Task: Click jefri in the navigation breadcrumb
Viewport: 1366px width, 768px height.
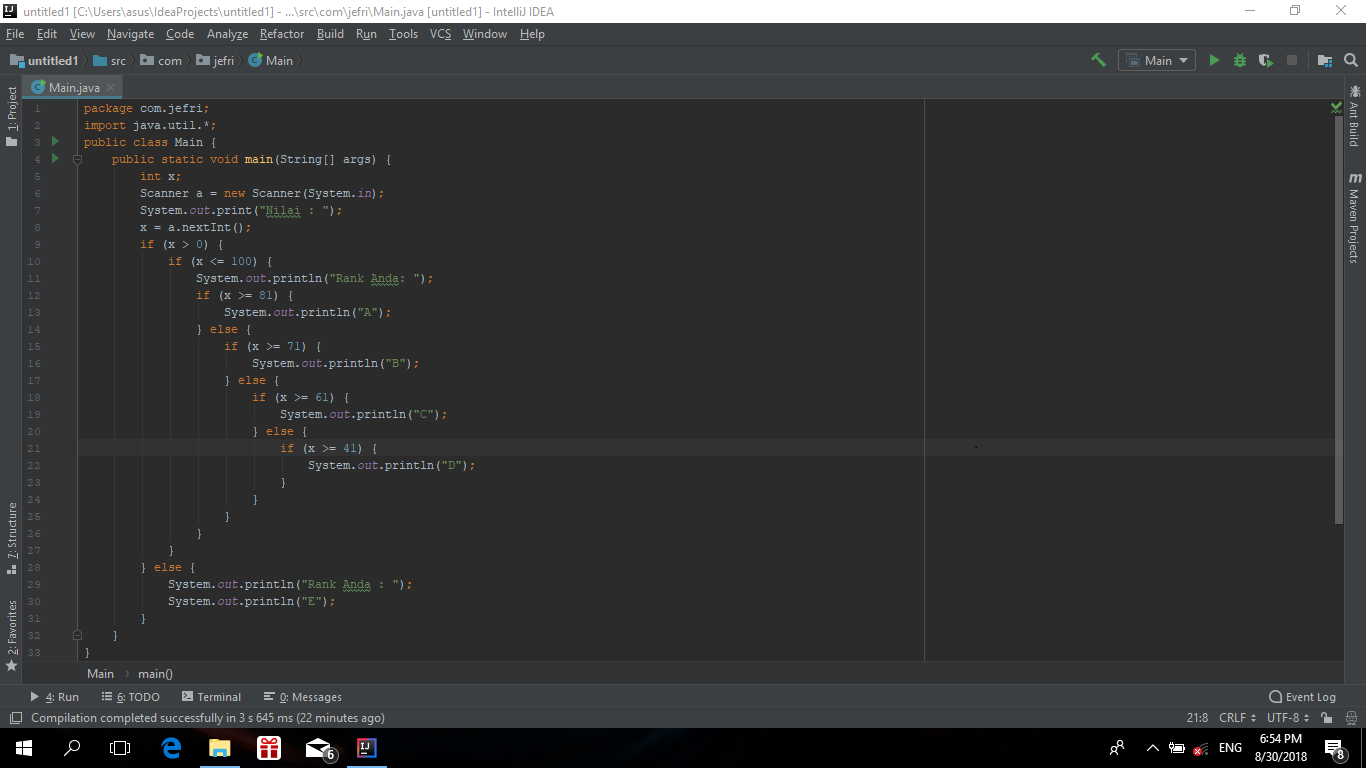Action: (222, 60)
